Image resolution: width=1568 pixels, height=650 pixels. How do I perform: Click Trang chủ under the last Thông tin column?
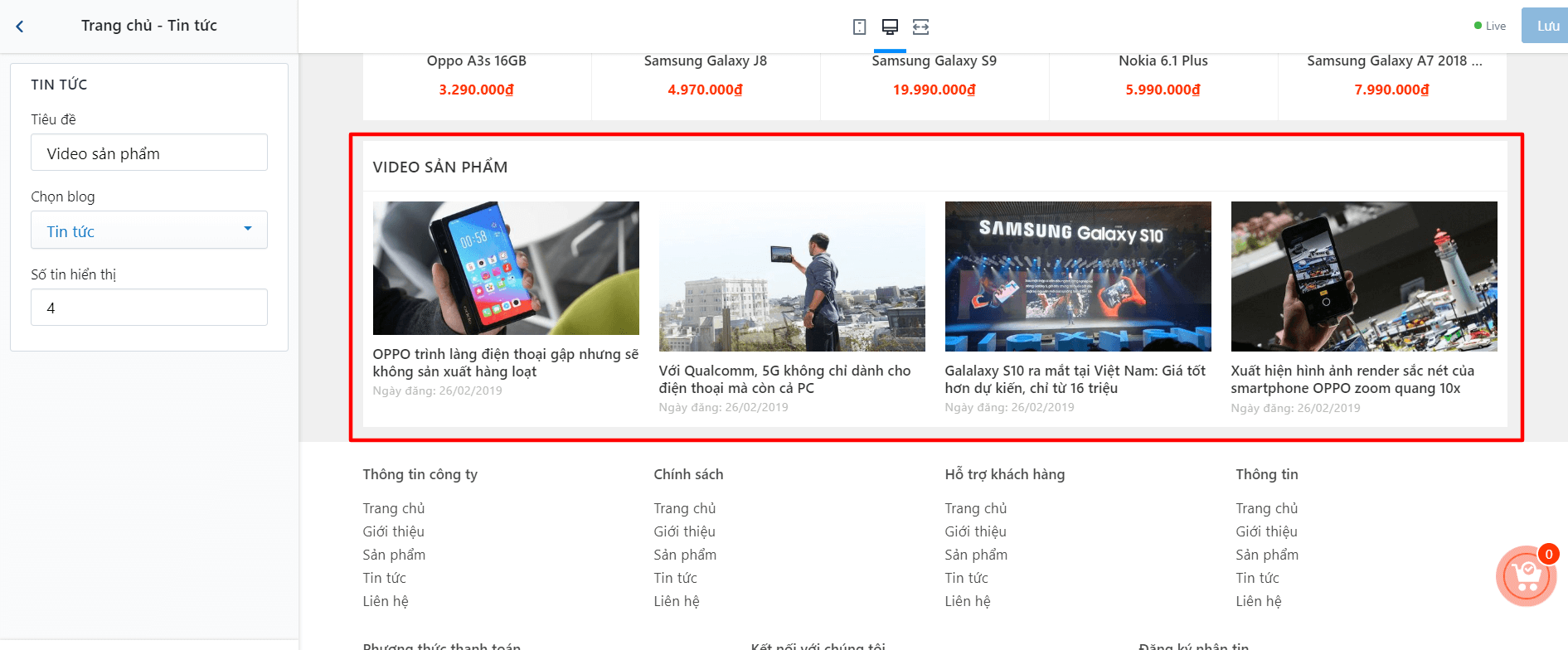coord(1267,508)
